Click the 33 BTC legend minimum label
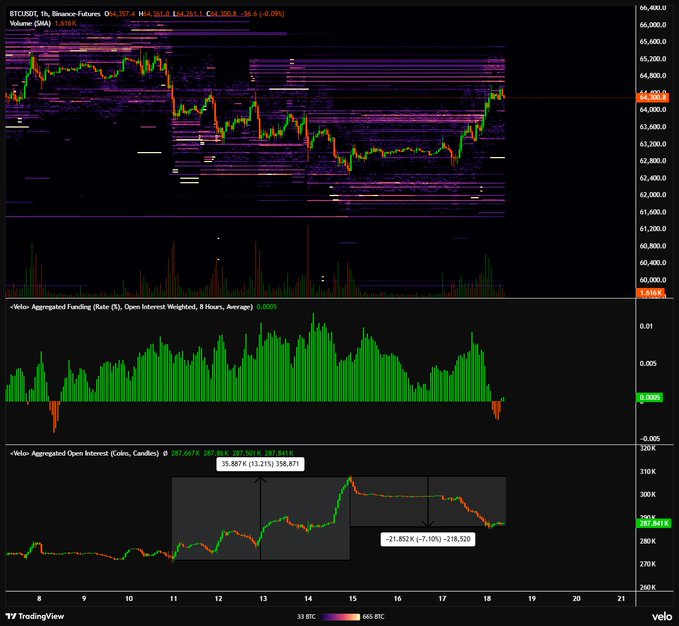Screen dimensions: 679x626 point(306,616)
